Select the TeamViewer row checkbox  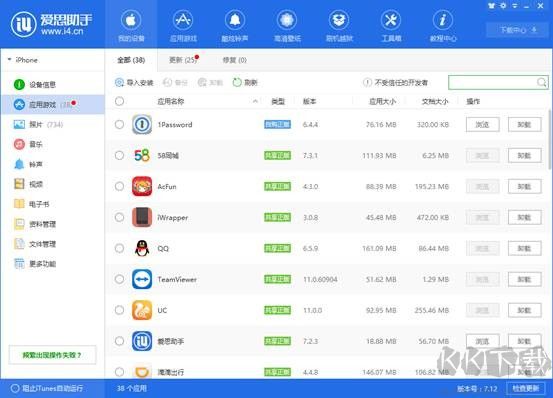coord(120,279)
